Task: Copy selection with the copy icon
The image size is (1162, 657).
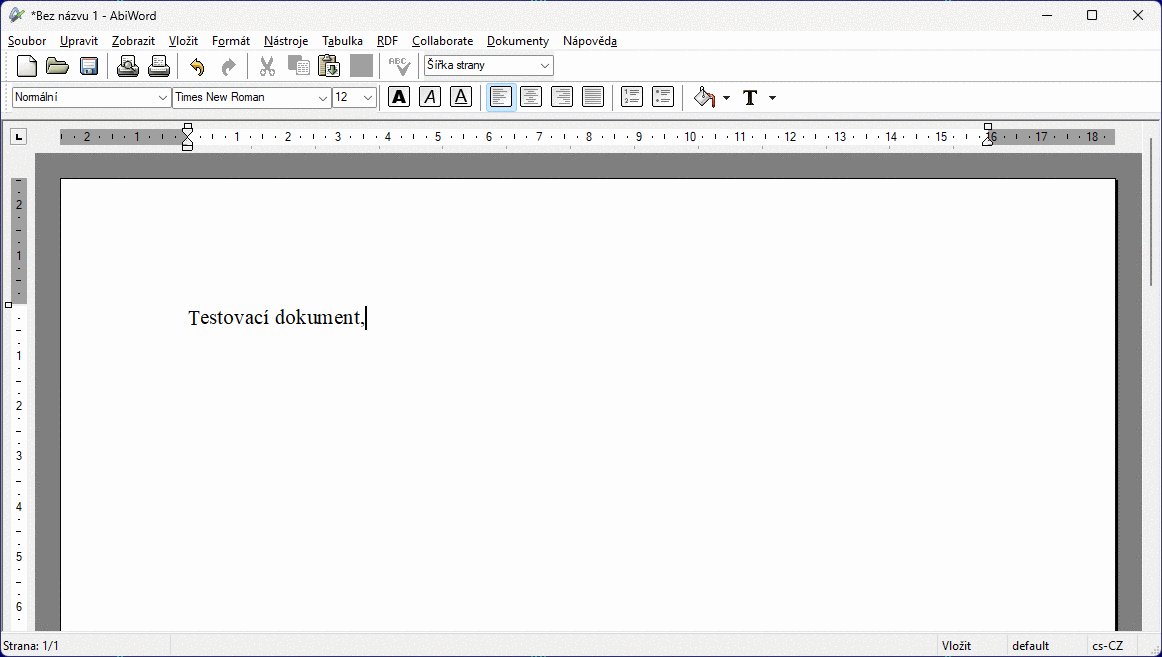Action: pos(299,66)
